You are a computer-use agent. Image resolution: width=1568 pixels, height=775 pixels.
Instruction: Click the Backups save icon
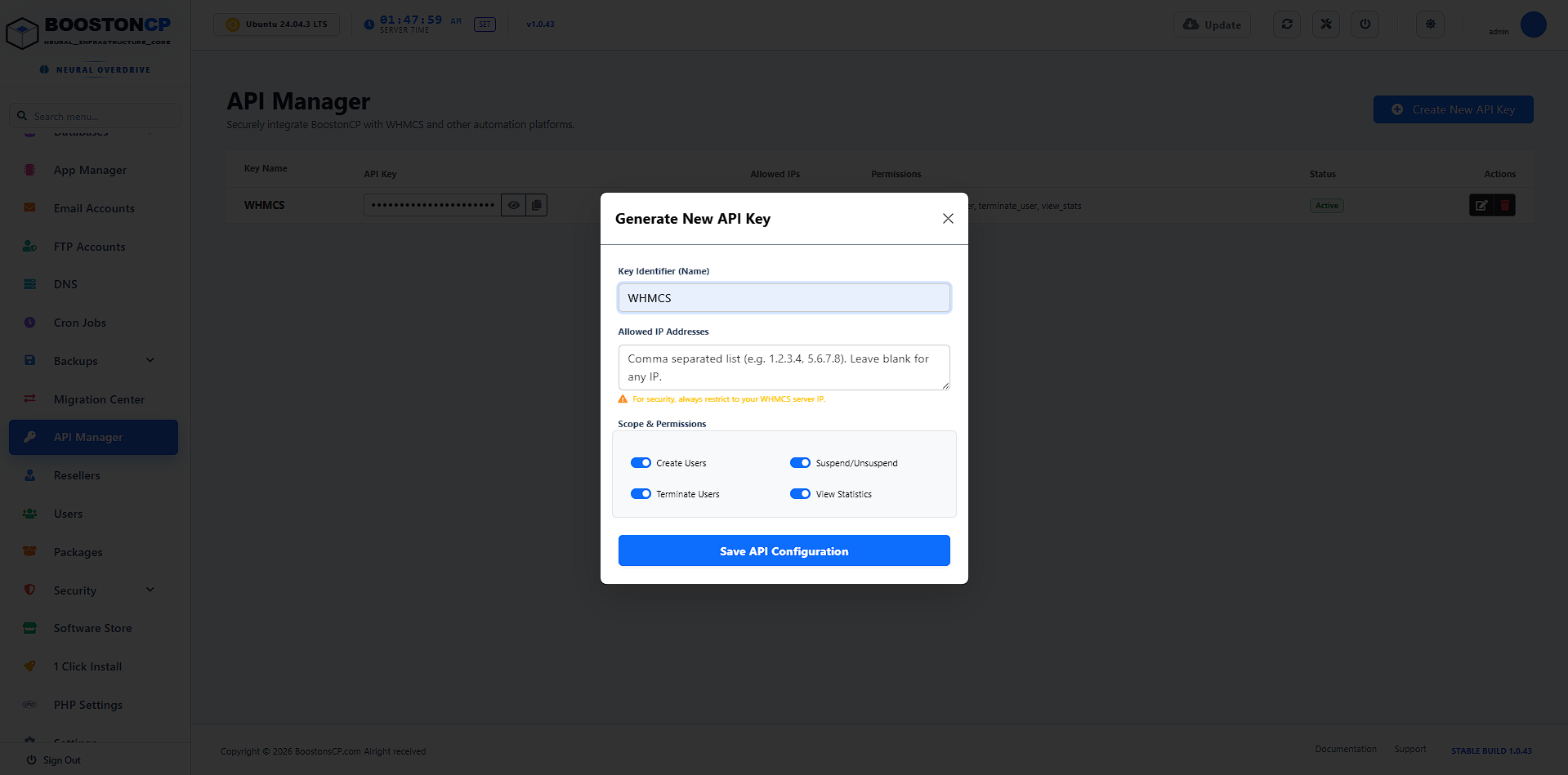(x=29, y=360)
